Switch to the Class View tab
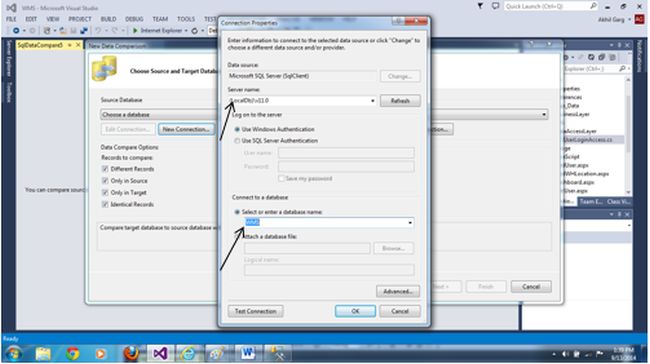Screen dimensions: 650x364 (x=619, y=201)
